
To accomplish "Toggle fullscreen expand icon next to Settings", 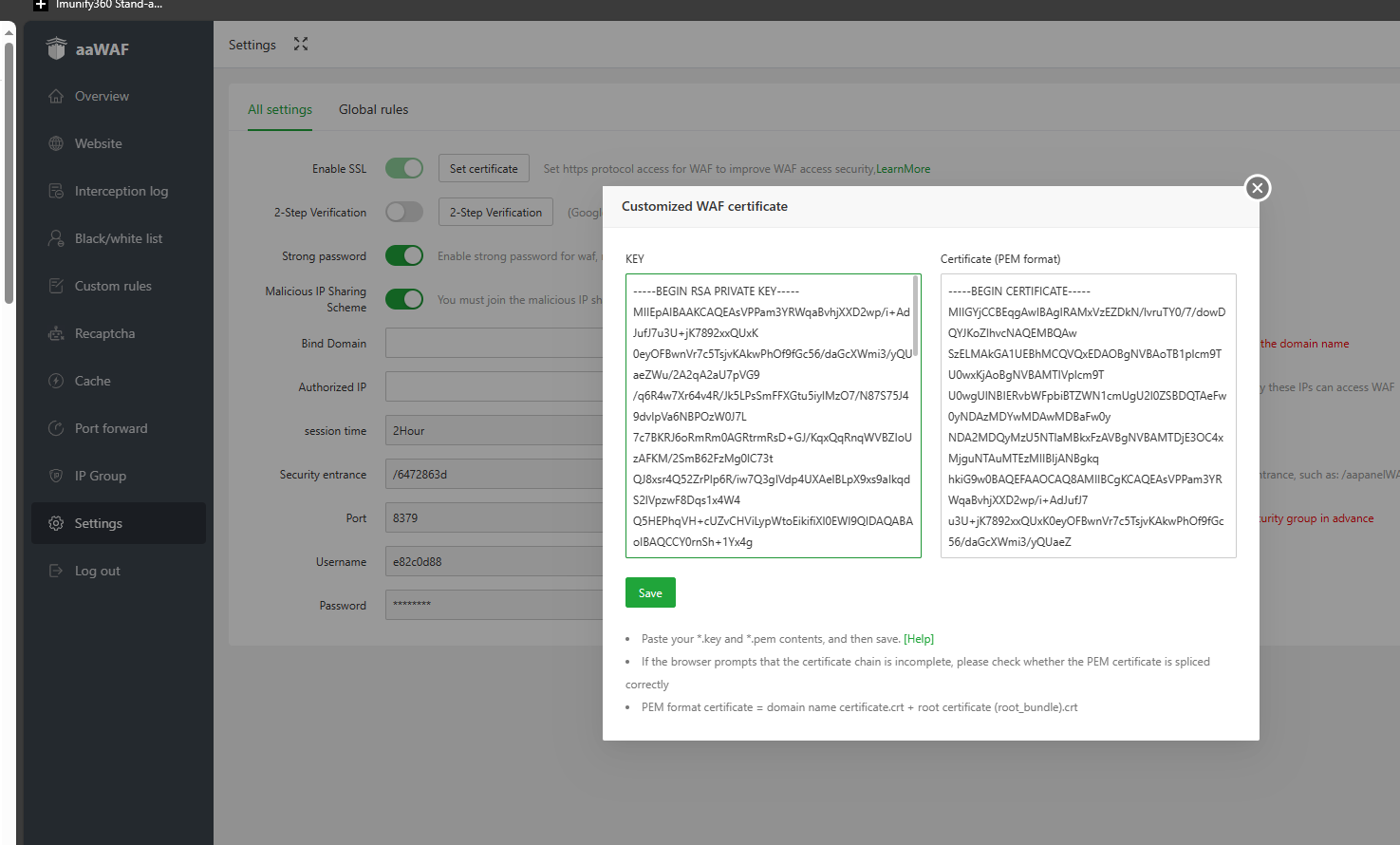I will pyautogui.click(x=301, y=45).
